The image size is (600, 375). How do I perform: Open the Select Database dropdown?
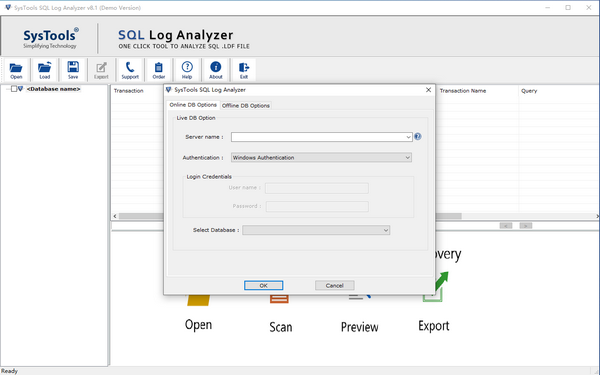(x=386, y=230)
